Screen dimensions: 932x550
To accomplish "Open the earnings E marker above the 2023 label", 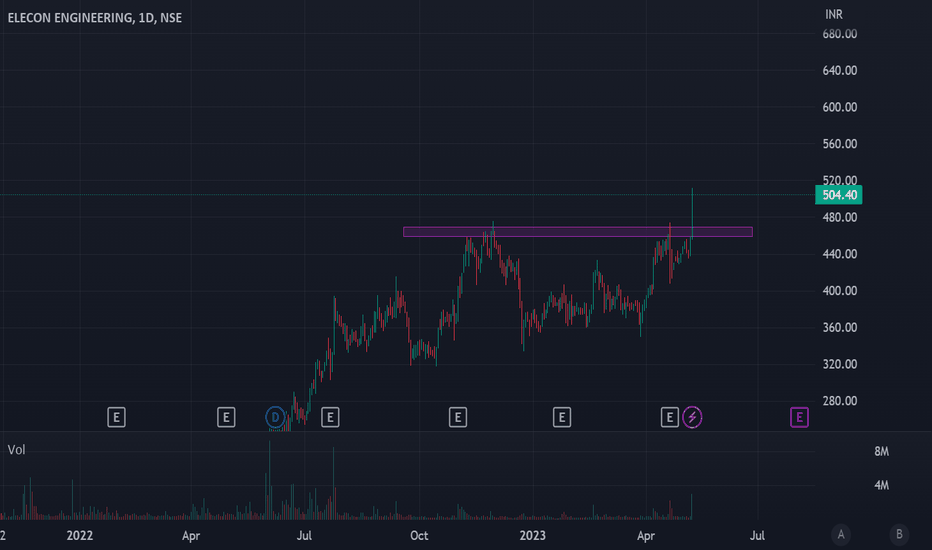I will click(x=562, y=417).
